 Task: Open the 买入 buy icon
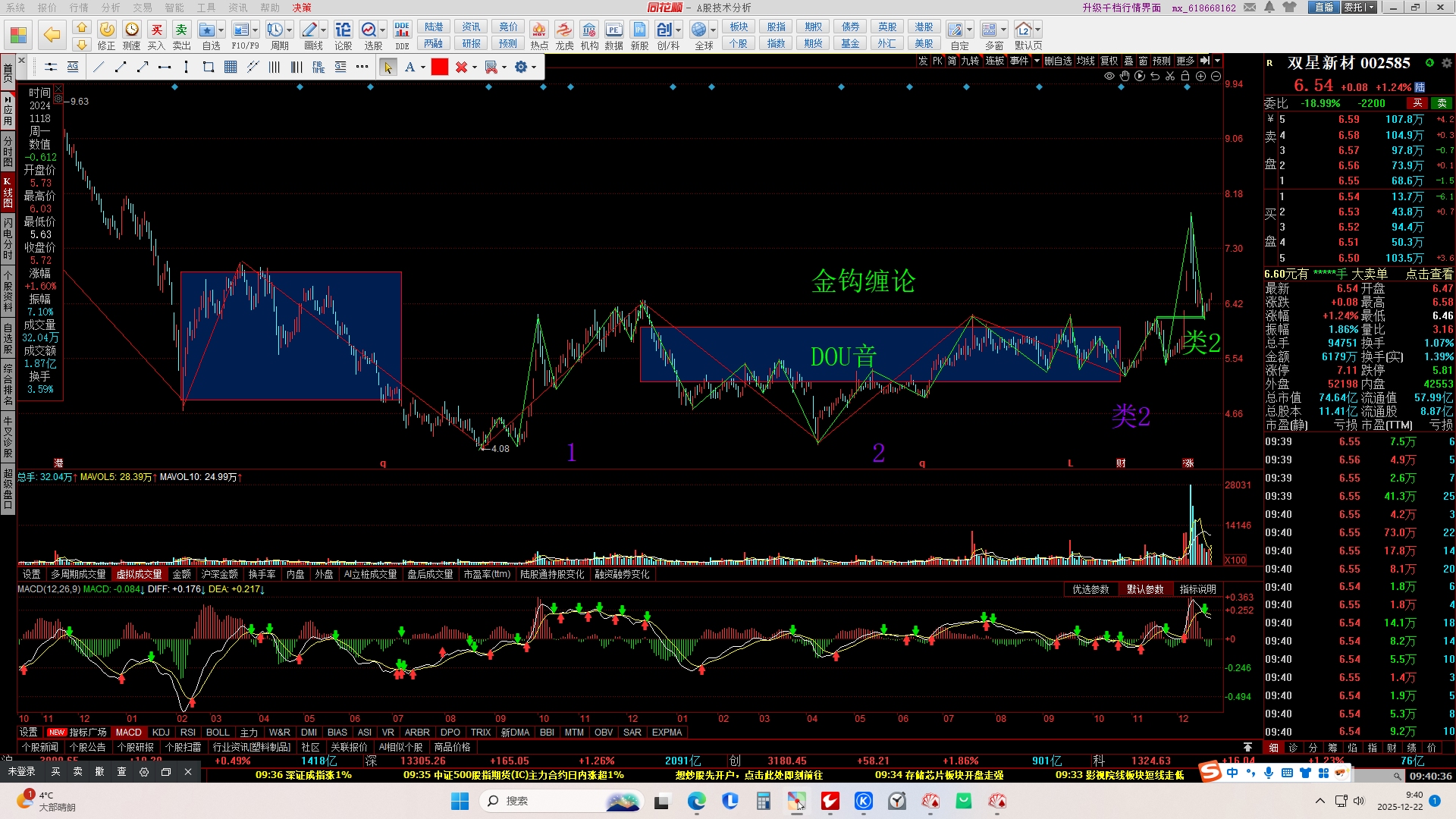156,30
